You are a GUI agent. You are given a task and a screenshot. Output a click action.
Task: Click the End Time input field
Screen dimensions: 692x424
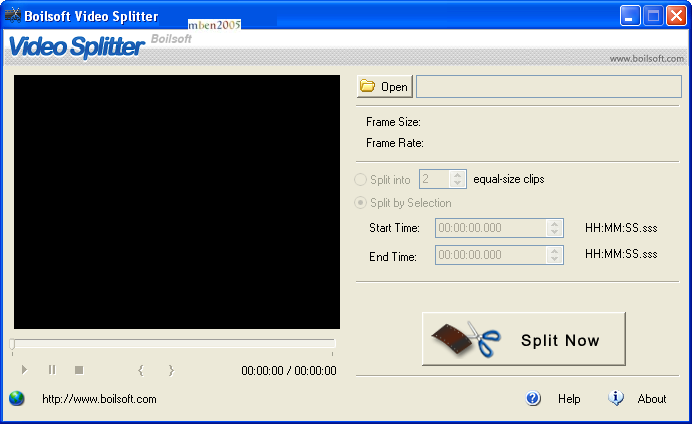[491, 255]
